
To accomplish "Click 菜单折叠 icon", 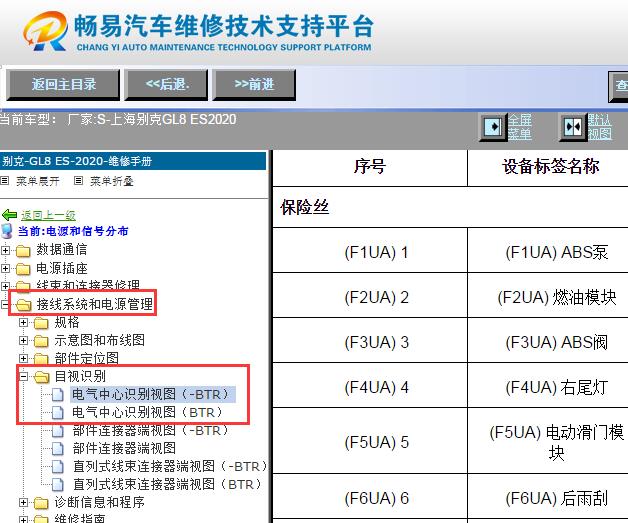I will [x=78, y=181].
